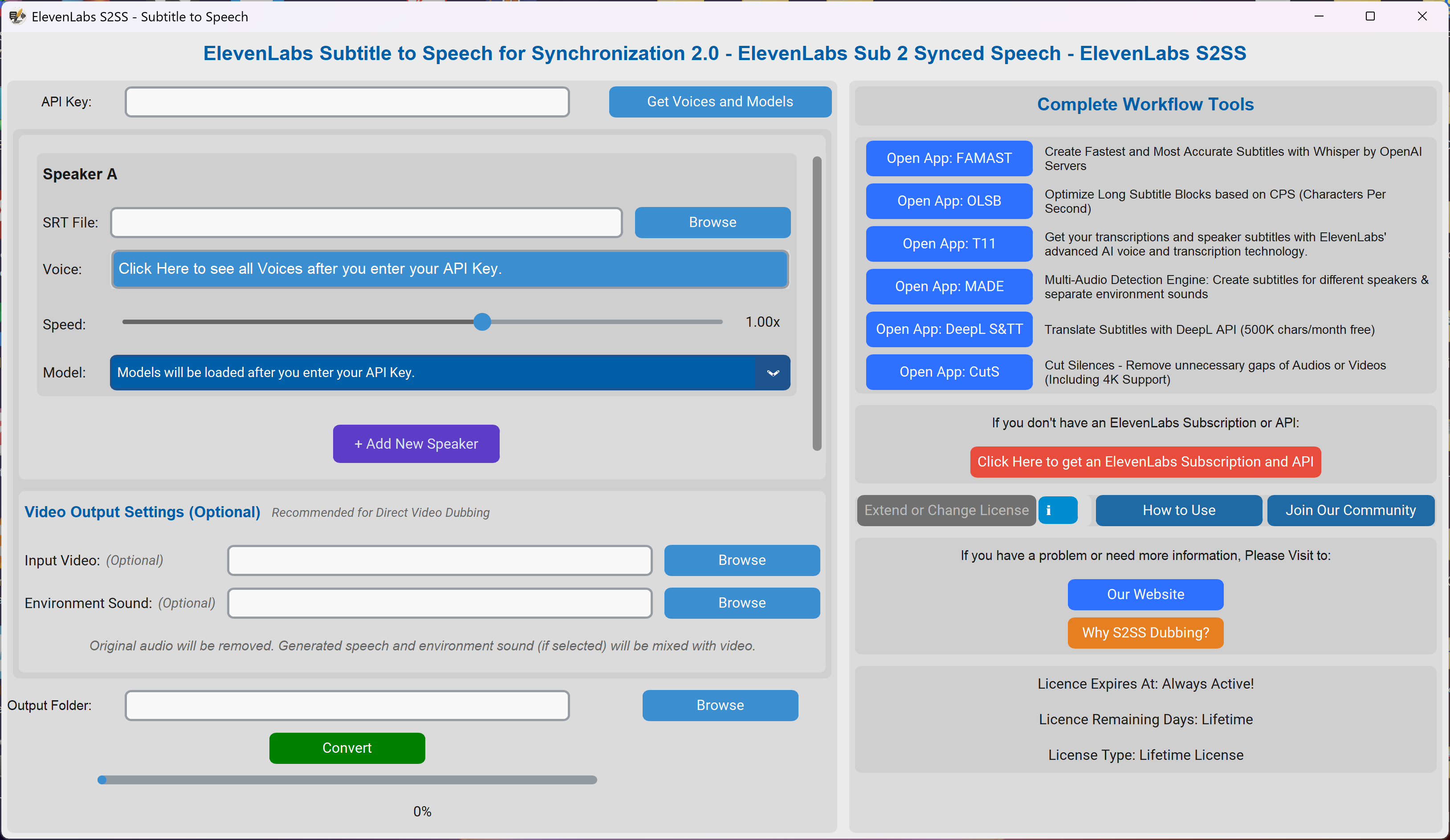This screenshot has height=840, width=1450.
Task: Open App: DeepL S&TT
Action: tap(948, 329)
